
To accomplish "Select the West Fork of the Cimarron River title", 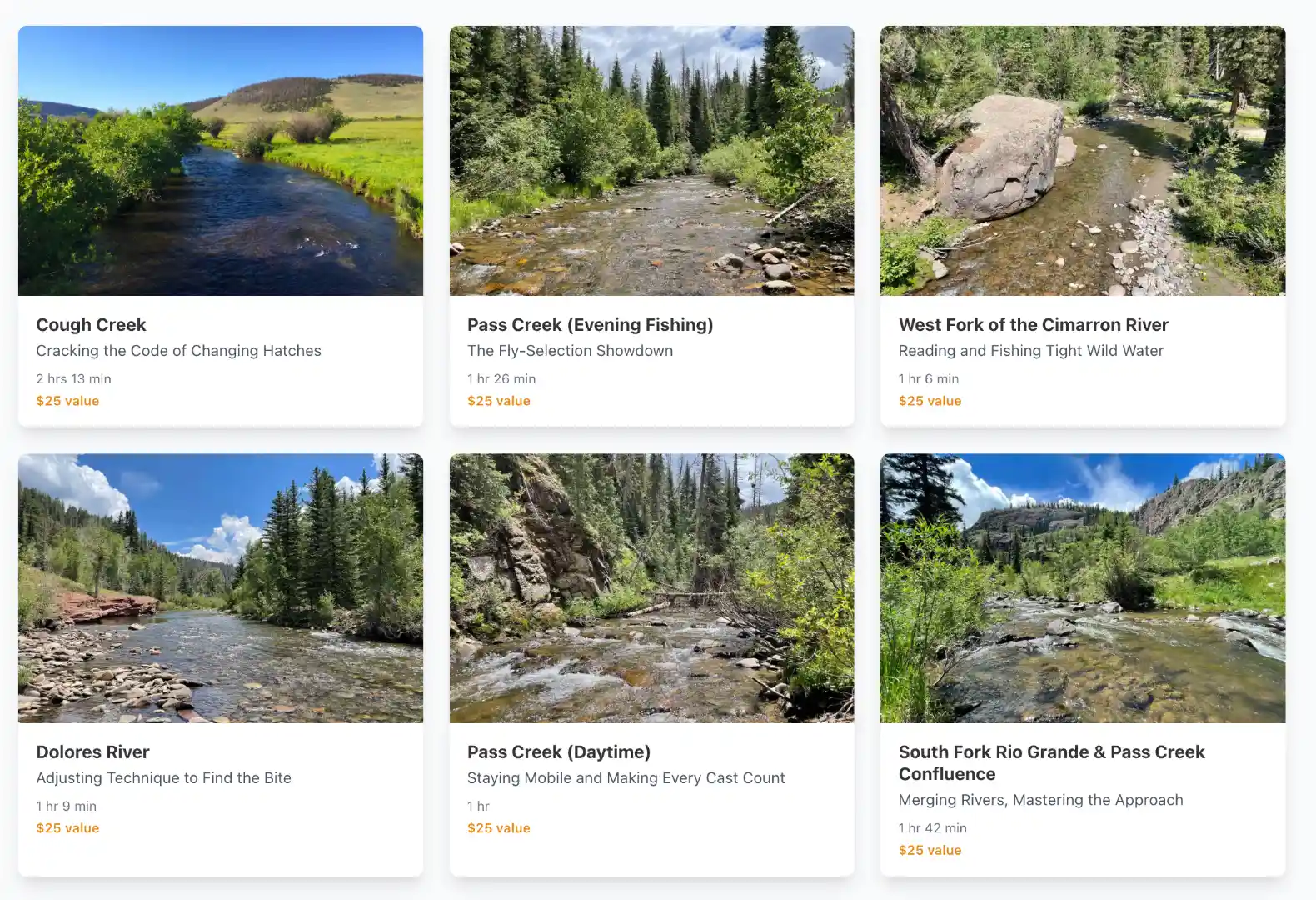I will coord(1034,325).
